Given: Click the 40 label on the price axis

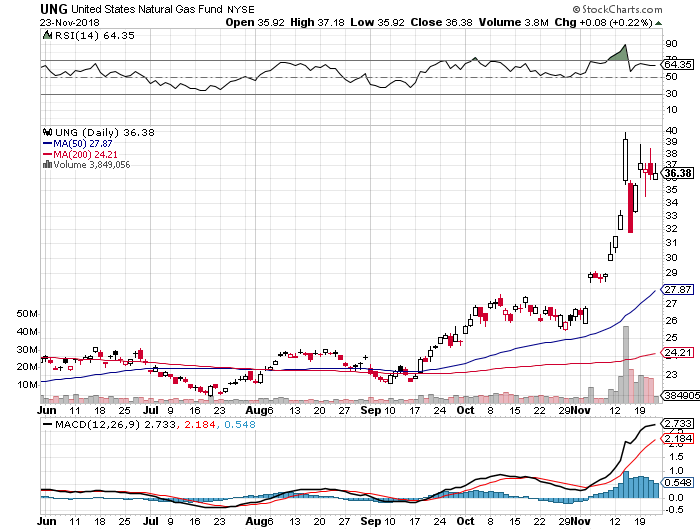Looking at the screenshot, I should point(671,131).
